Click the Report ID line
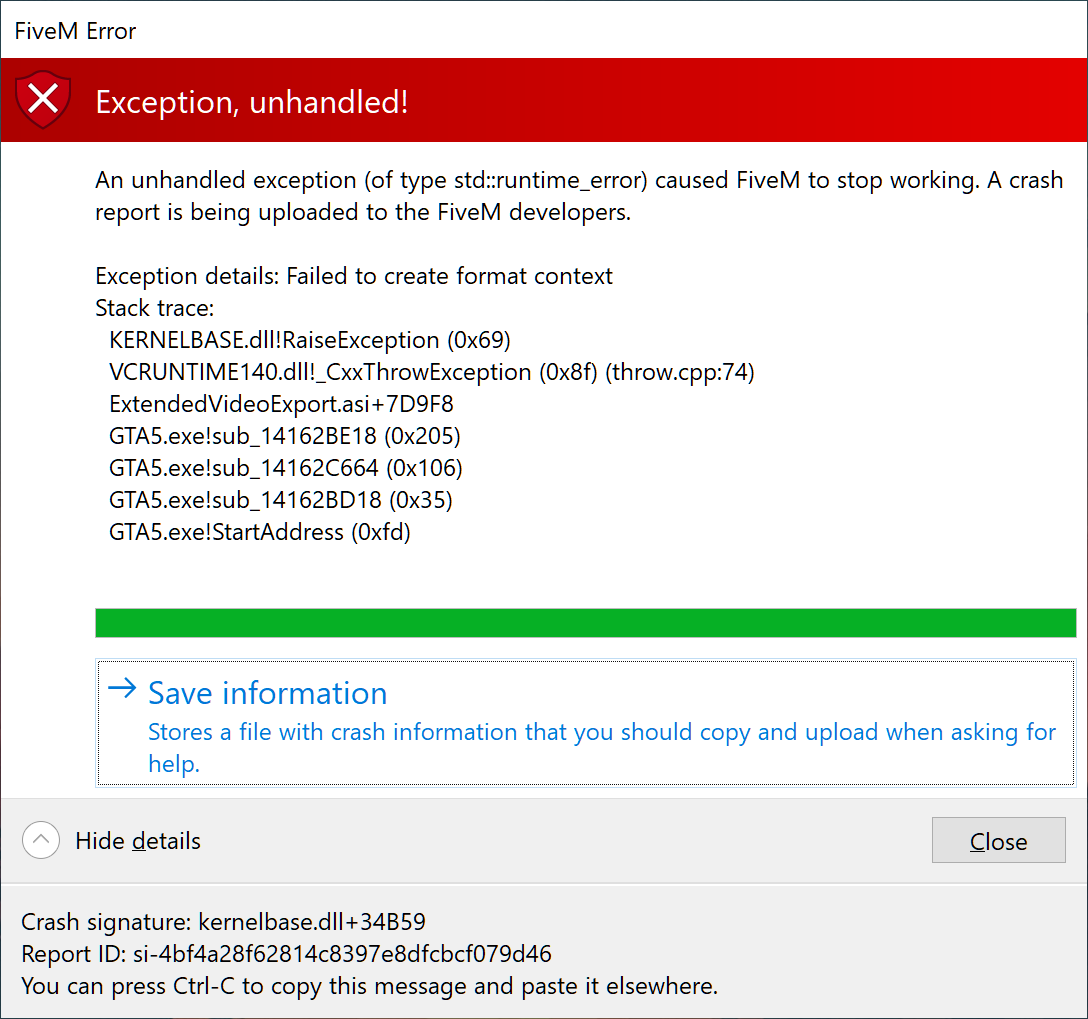 click(x=286, y=953)
